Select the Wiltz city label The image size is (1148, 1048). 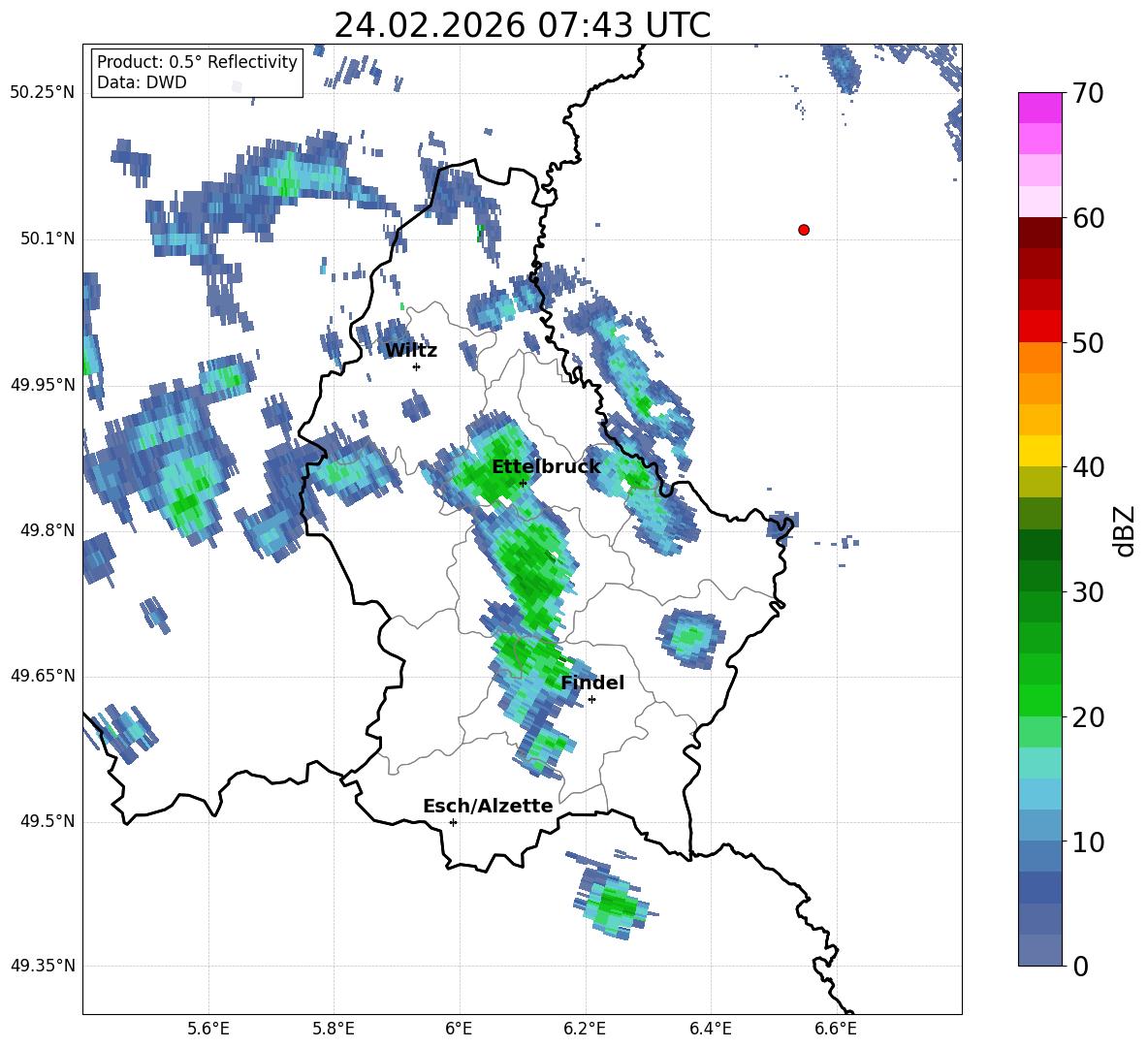[x=411, y=351]
